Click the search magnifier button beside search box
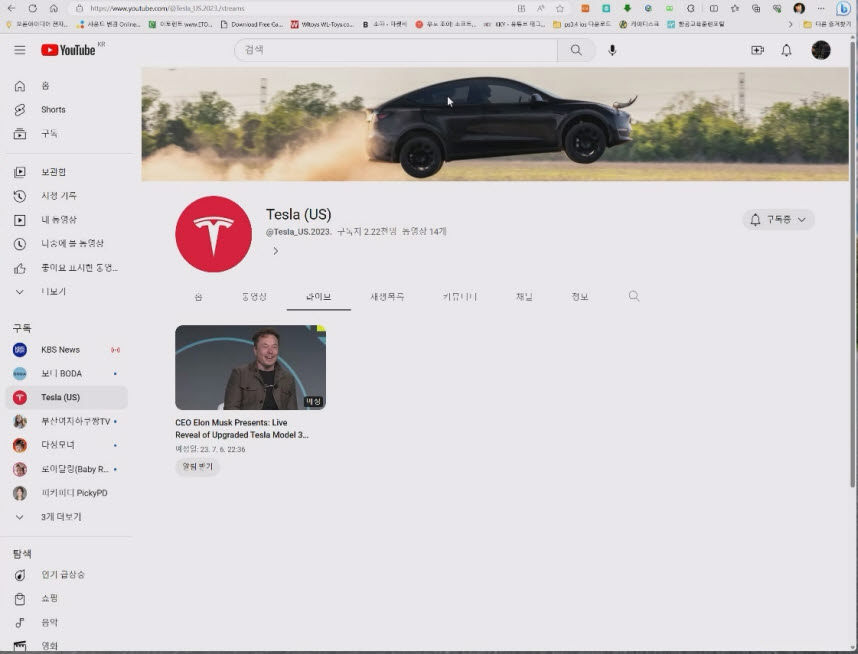This screenshot has width=858, height=654. click(576, 50)
